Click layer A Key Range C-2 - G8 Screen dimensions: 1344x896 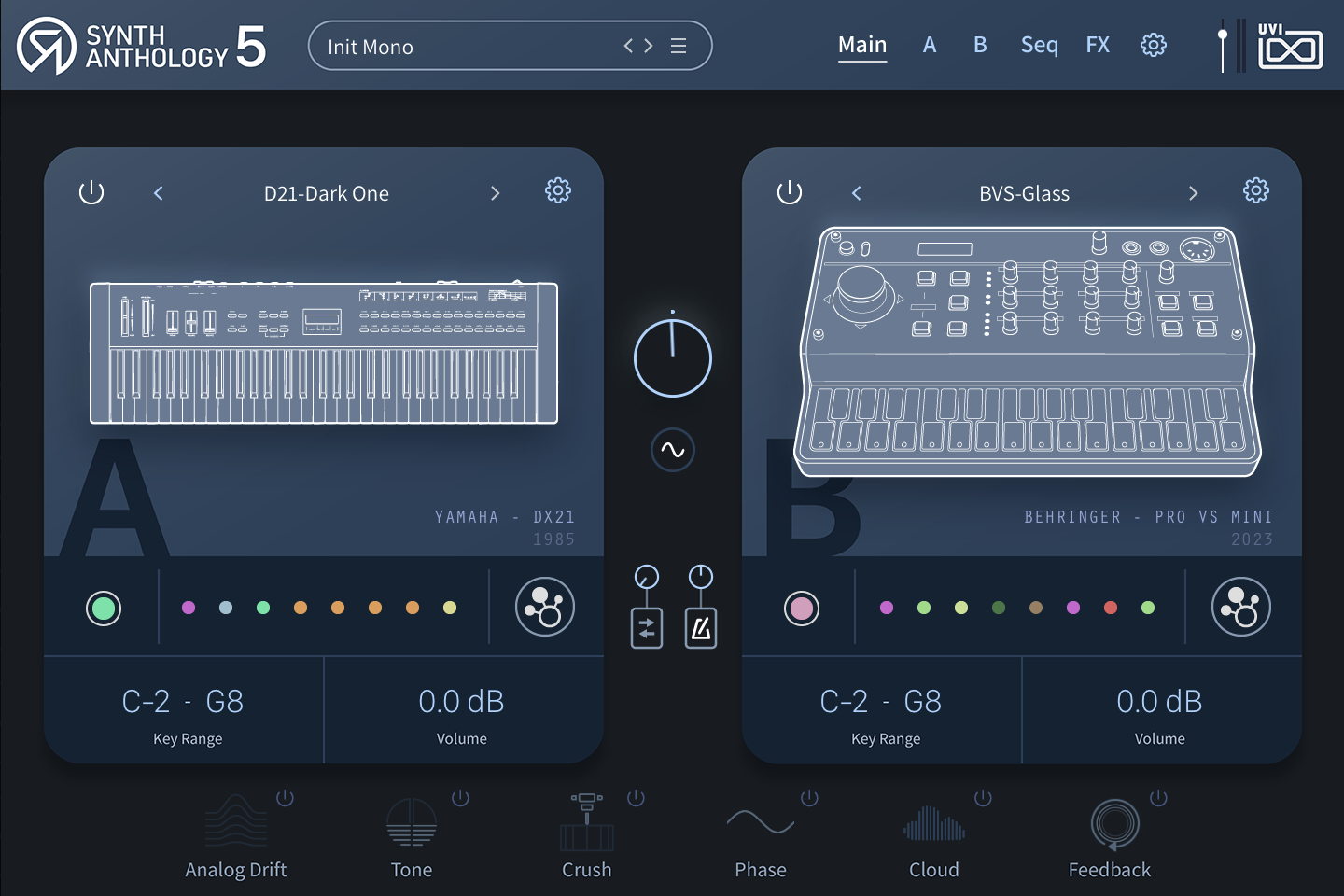pyautogui.click(x=183, y=701)
